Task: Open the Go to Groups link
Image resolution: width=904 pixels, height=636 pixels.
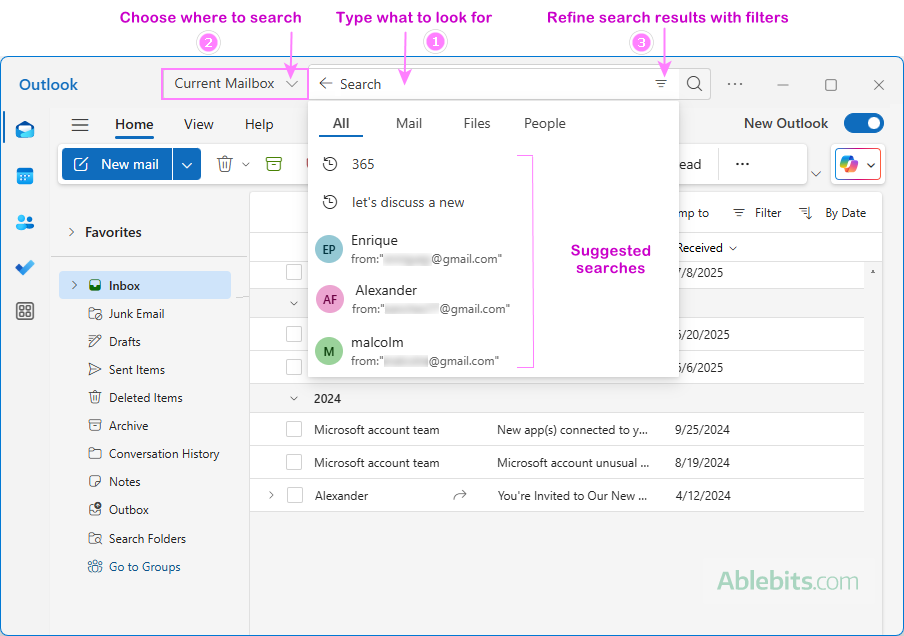Action: tap(144, 567)
